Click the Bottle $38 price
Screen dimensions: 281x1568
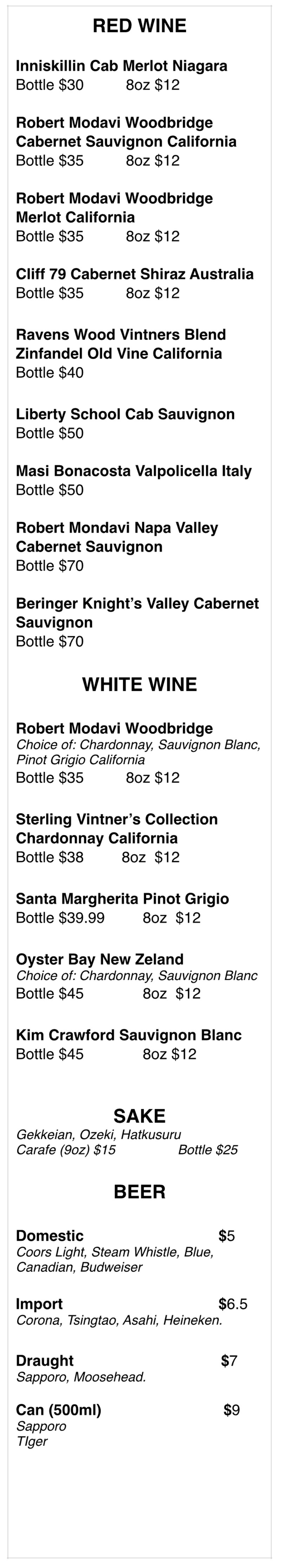click(x=49, y=857)
